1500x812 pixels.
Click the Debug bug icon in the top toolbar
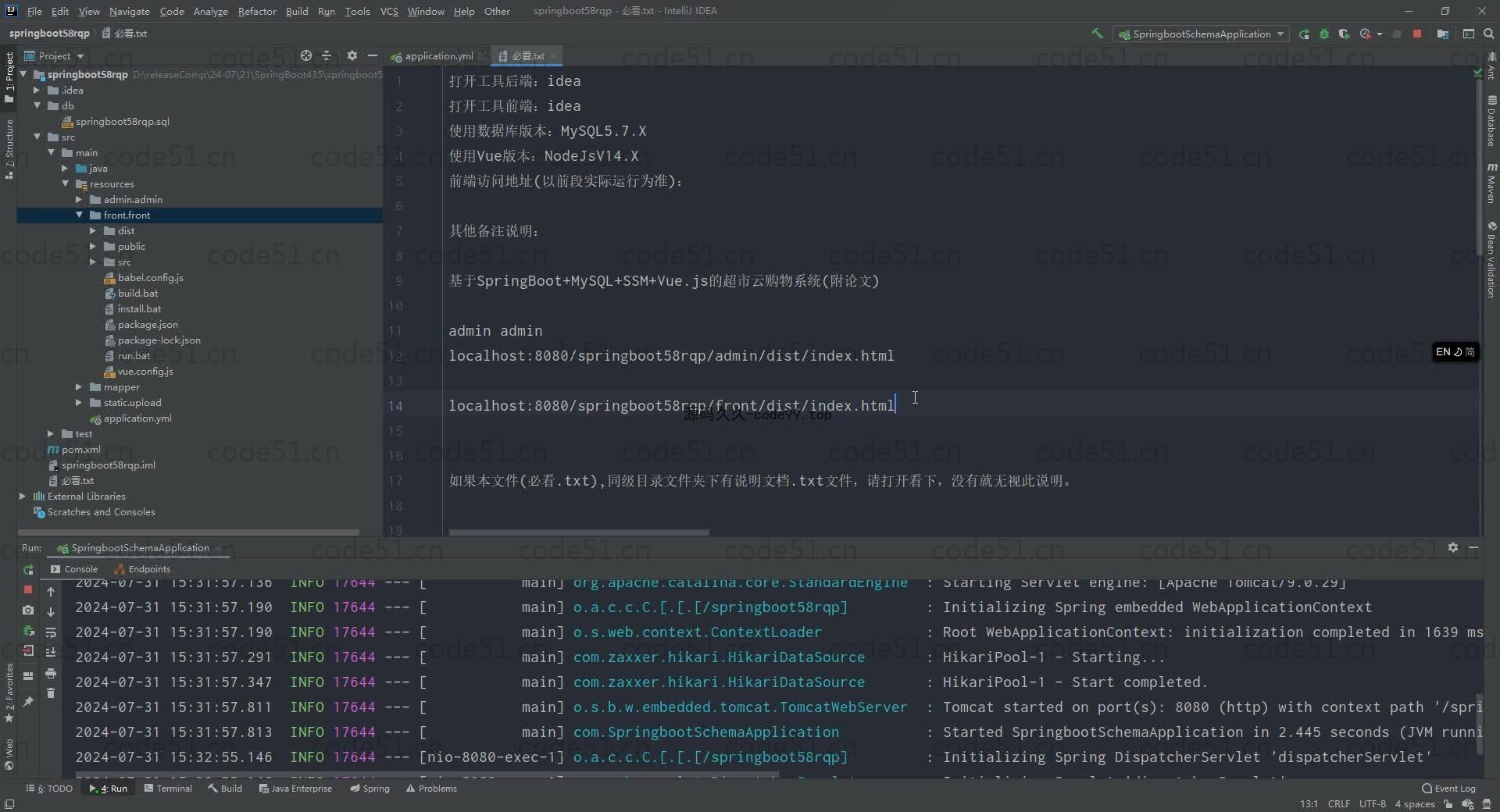[1323, 34]
